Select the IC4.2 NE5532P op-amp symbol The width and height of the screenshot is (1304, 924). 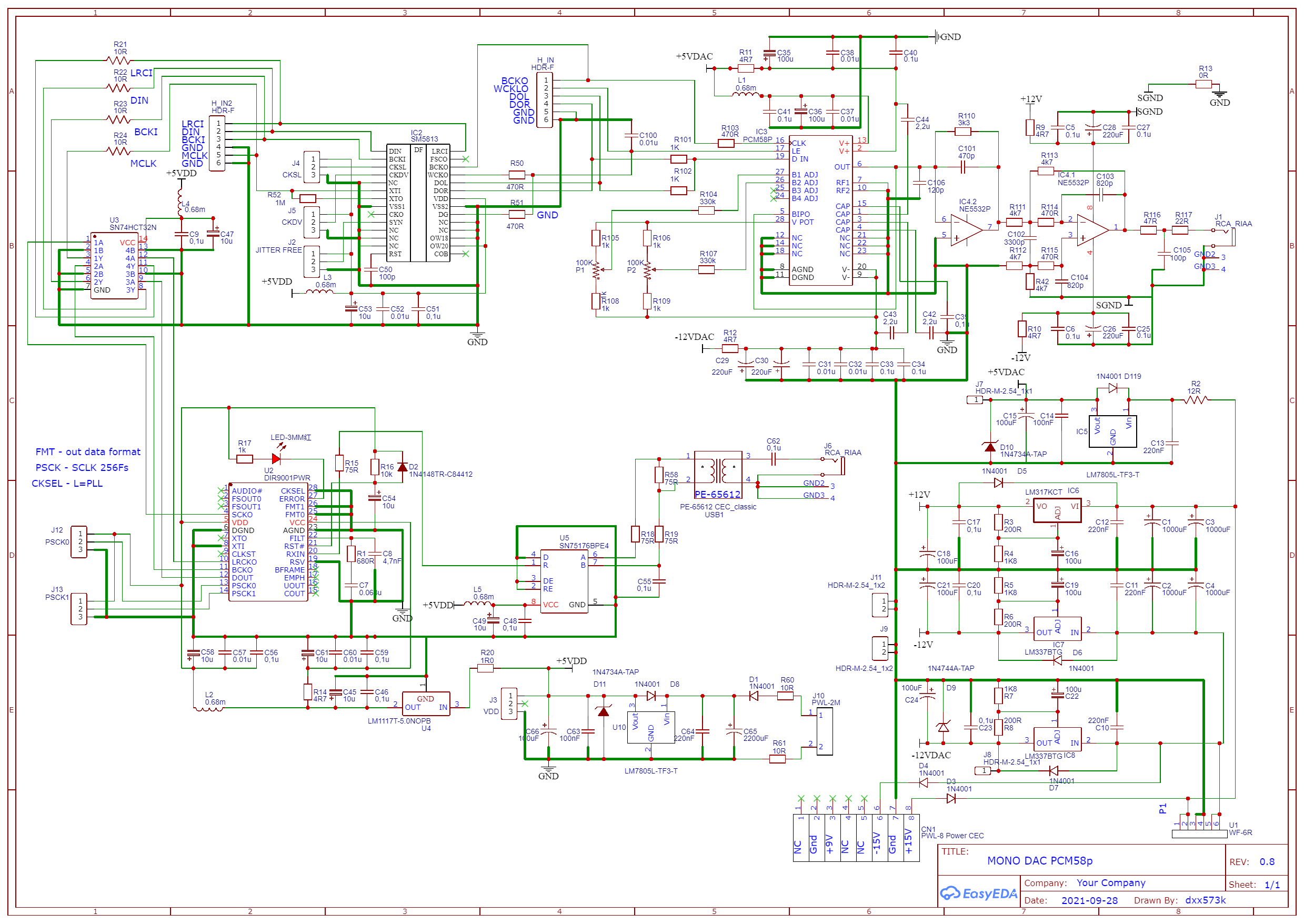click(966, 231)
